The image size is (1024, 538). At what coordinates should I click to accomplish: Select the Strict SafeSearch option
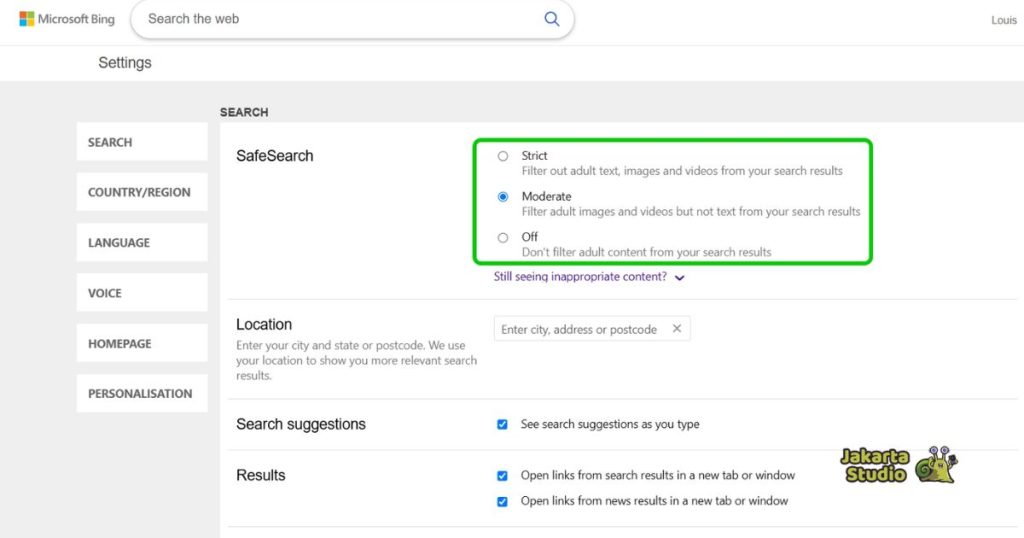[503, 156]
